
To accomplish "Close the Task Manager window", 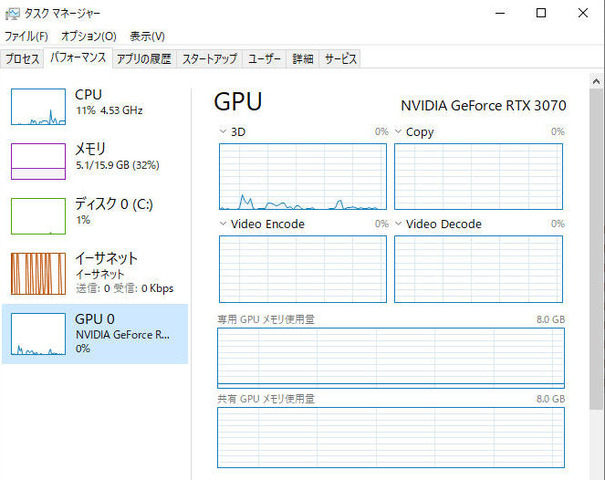I will tap(583, 14).
